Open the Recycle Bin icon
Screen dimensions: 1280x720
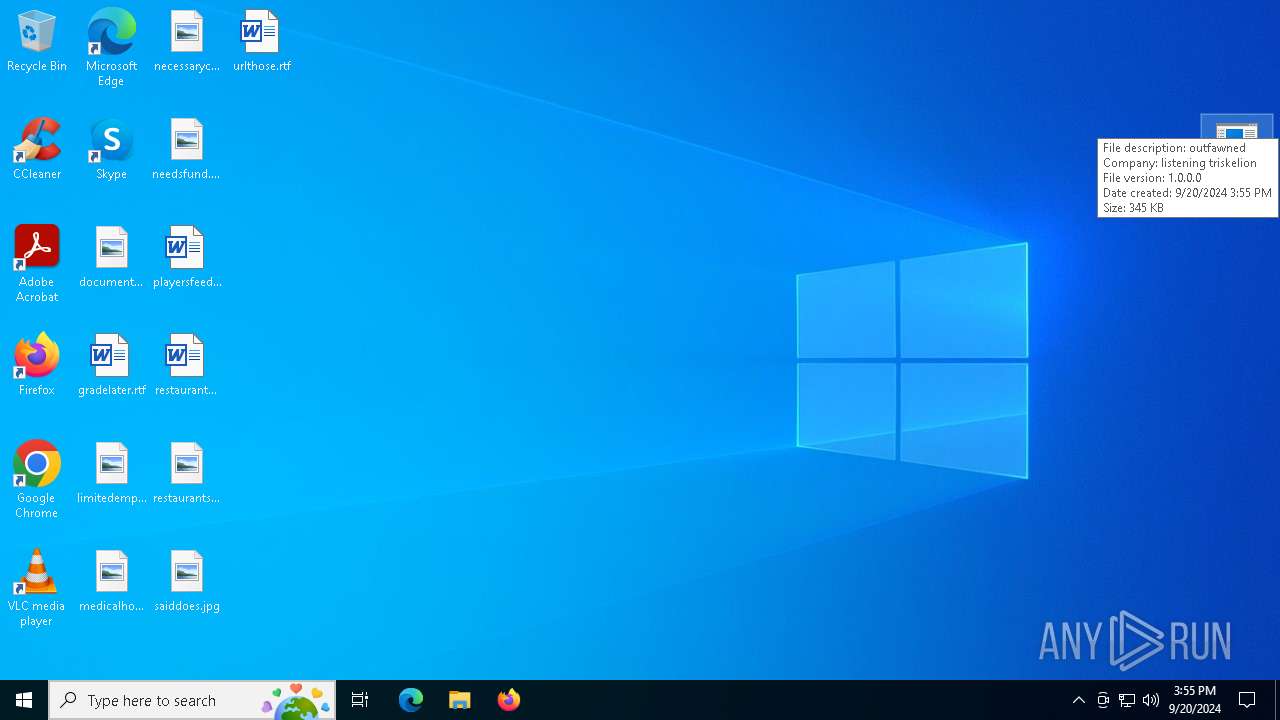[x=37, y=42]
